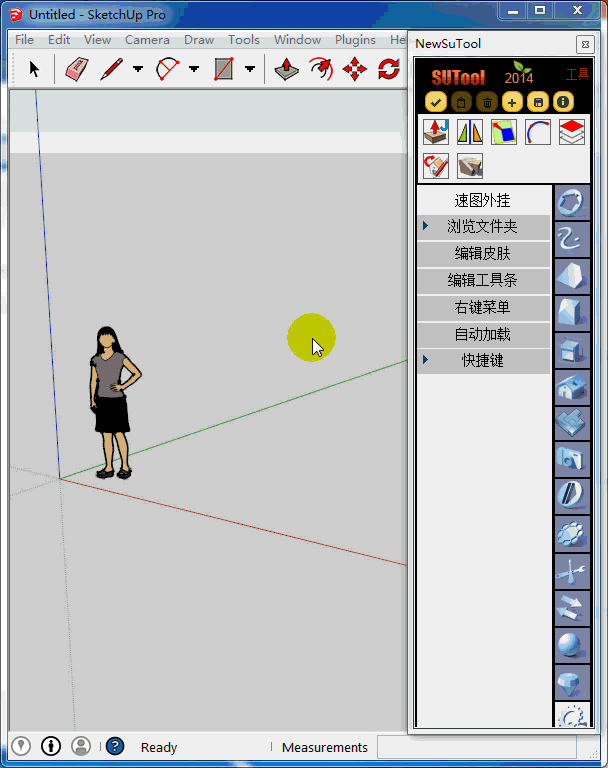Open dropdown beside the Rectangle tool
This screenshot has width=608, height=768.
click(x=250, y=69)
